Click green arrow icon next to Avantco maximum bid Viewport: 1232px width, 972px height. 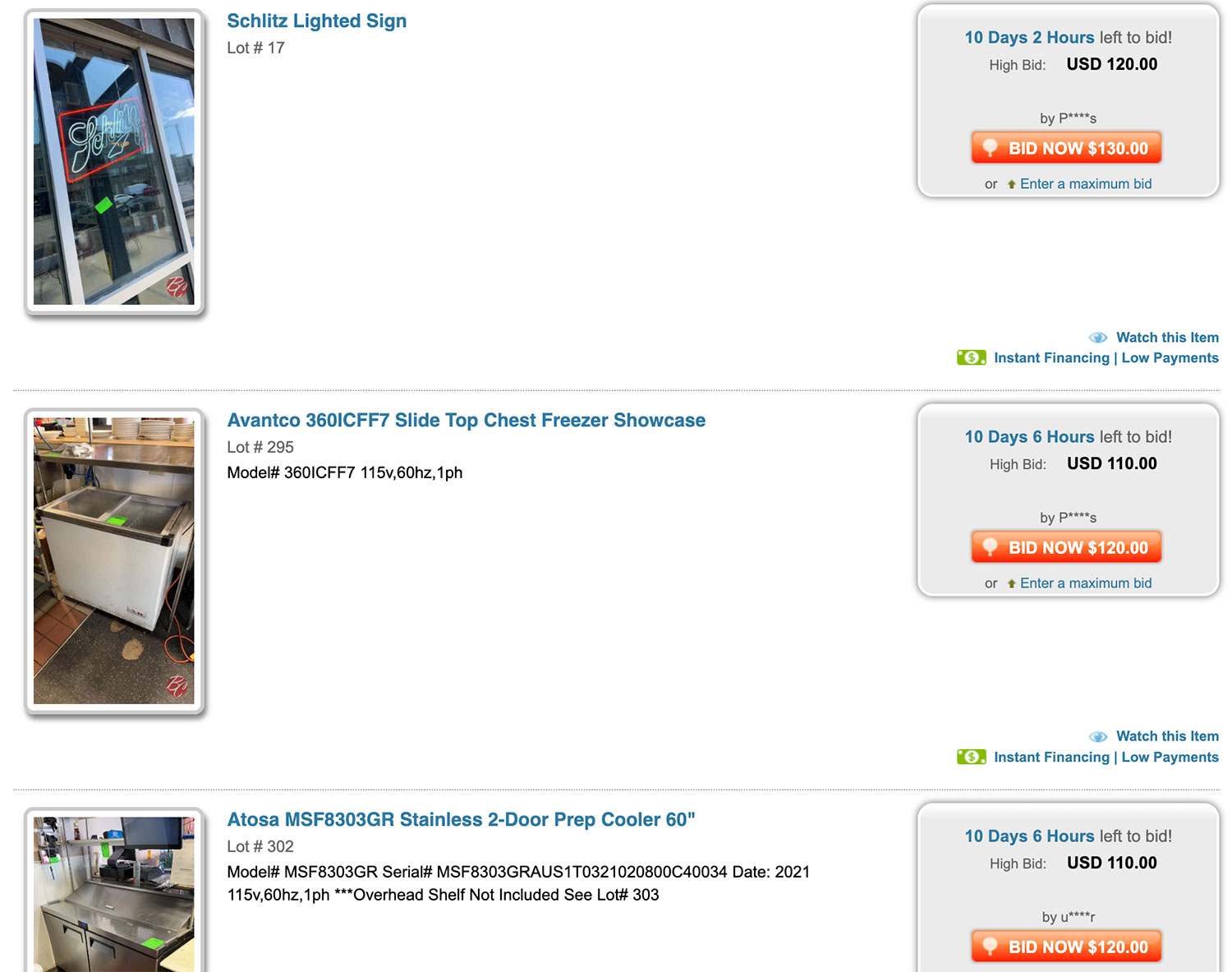pyautogui.click(x=1011, y=583)
